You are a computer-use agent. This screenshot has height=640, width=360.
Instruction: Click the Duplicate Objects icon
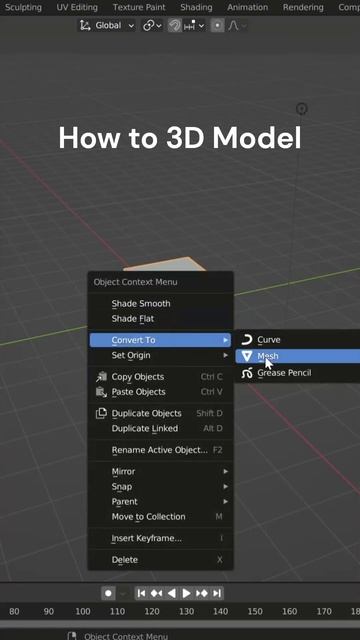click(x=101, y=413)
